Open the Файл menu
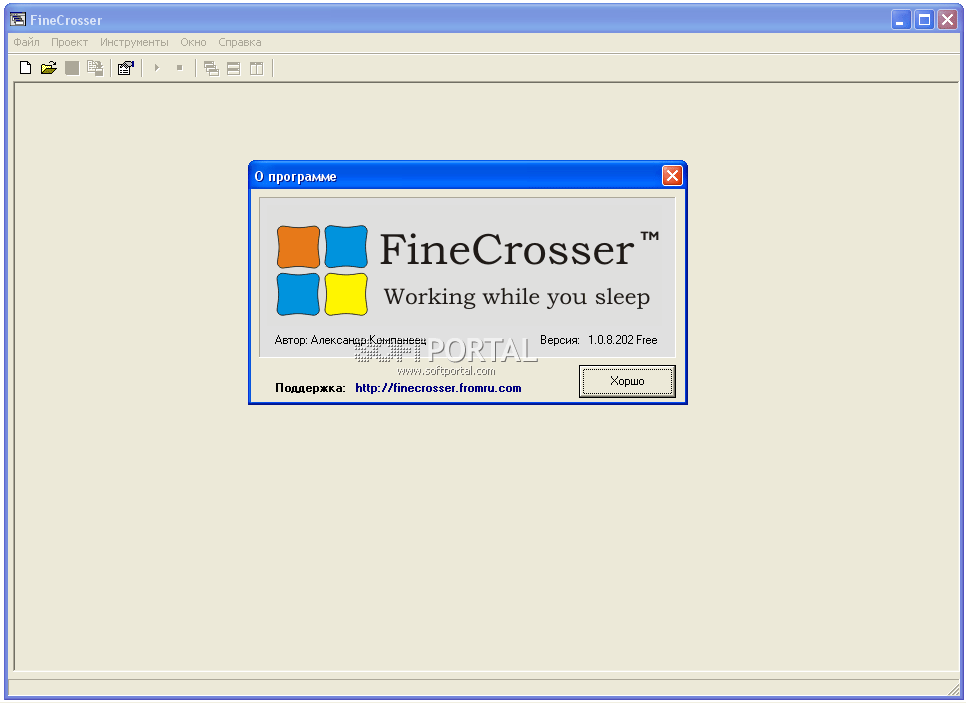 click(x=26, y=43)
